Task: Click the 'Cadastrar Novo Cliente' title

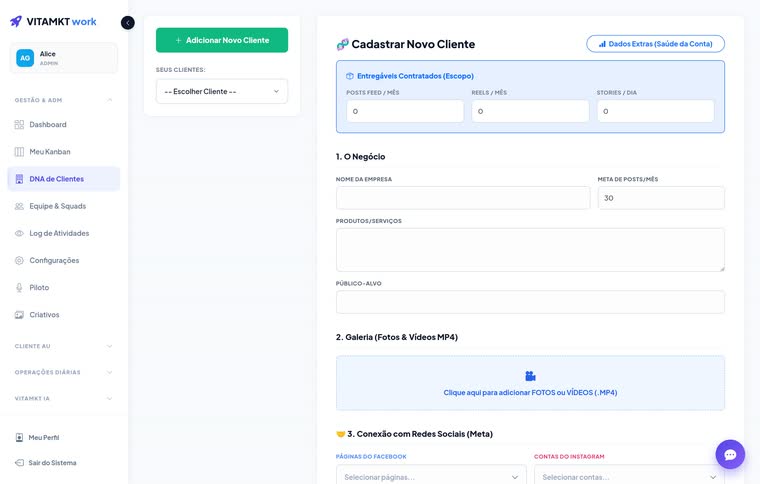Action: [x=413, y=44]
